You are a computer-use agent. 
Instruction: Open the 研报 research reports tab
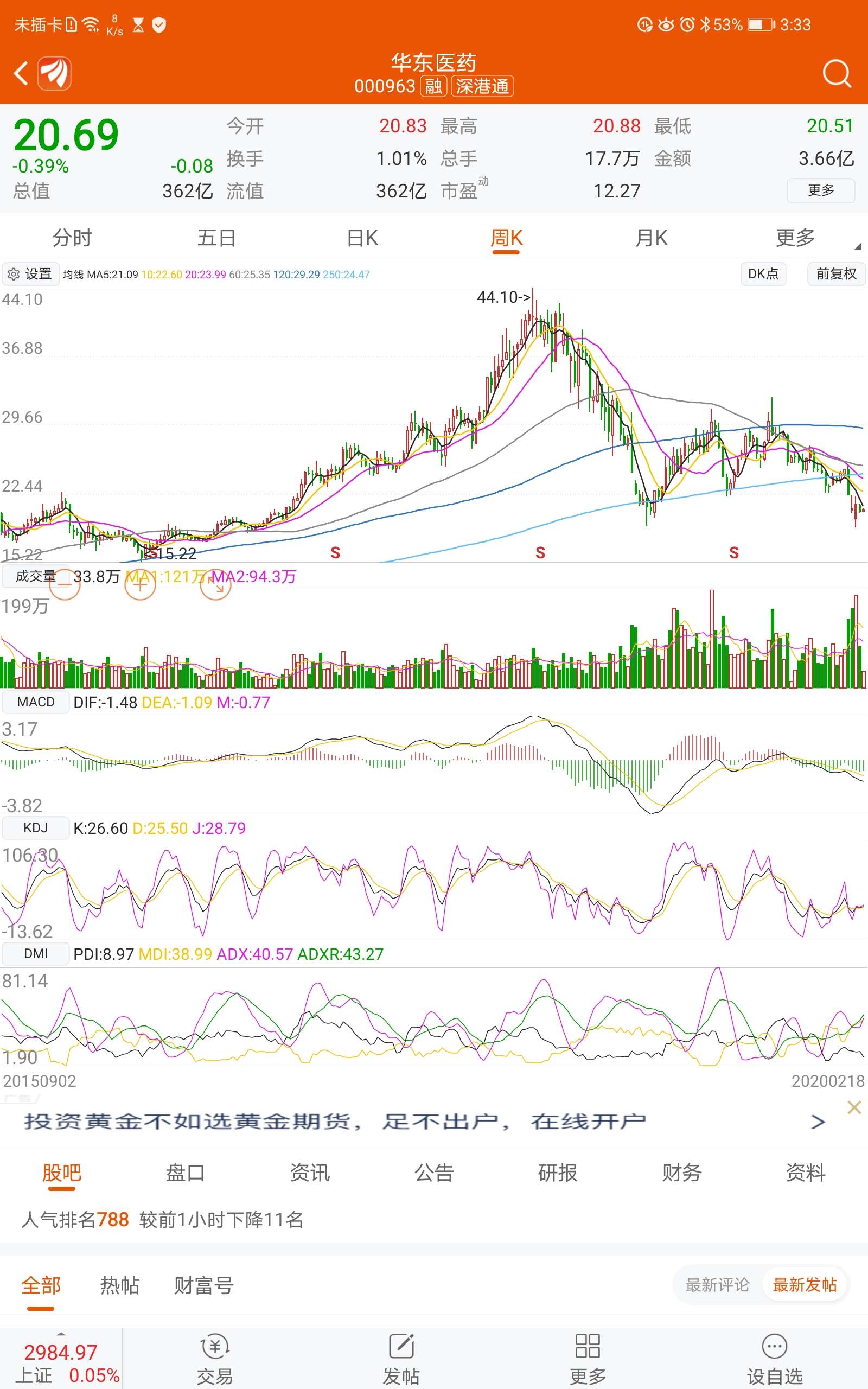click(558, 1173)
